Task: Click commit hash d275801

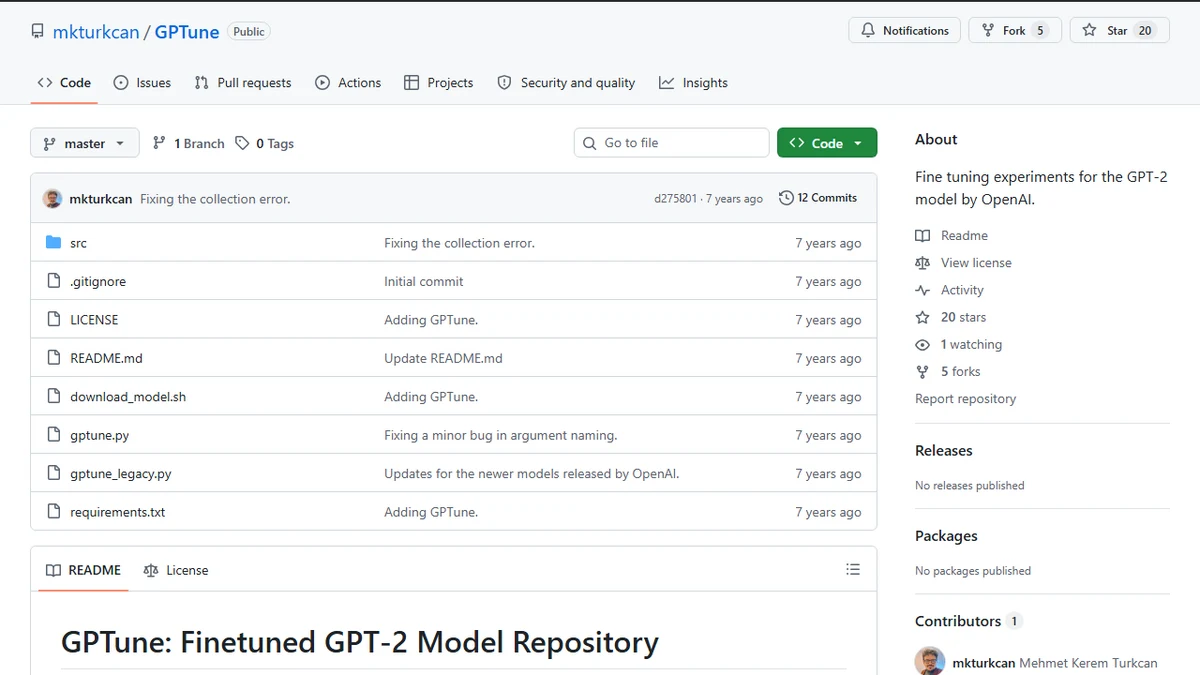Action: click(676, 199)
